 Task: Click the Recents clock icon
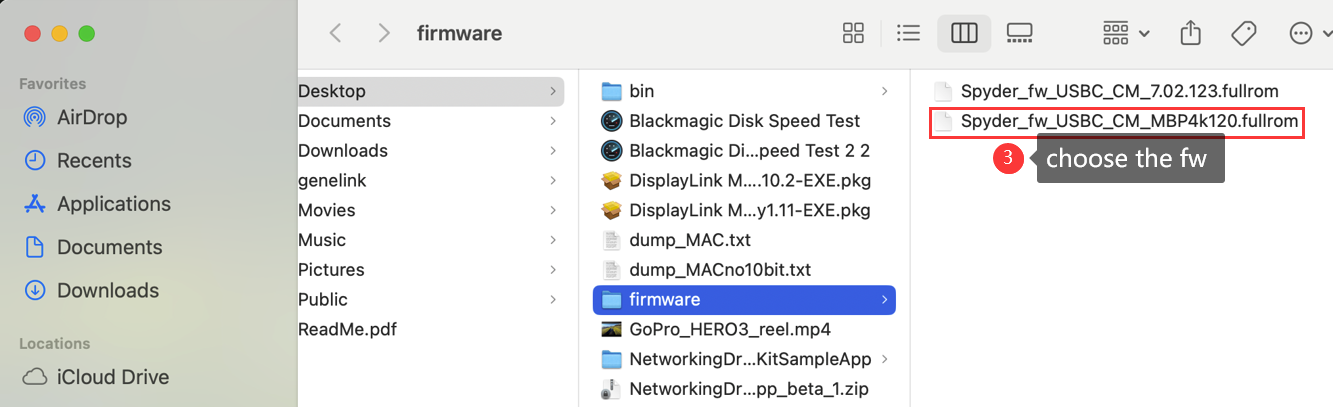point(35,160)
